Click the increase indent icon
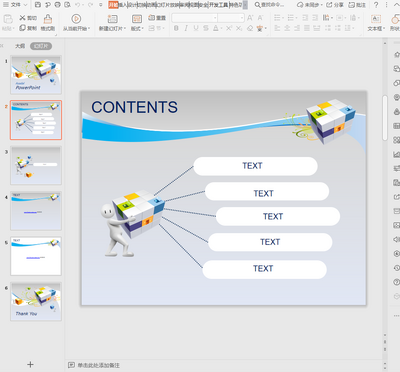Image resolution: width=400 pixels, height=372 pixels. click(315, 18)
